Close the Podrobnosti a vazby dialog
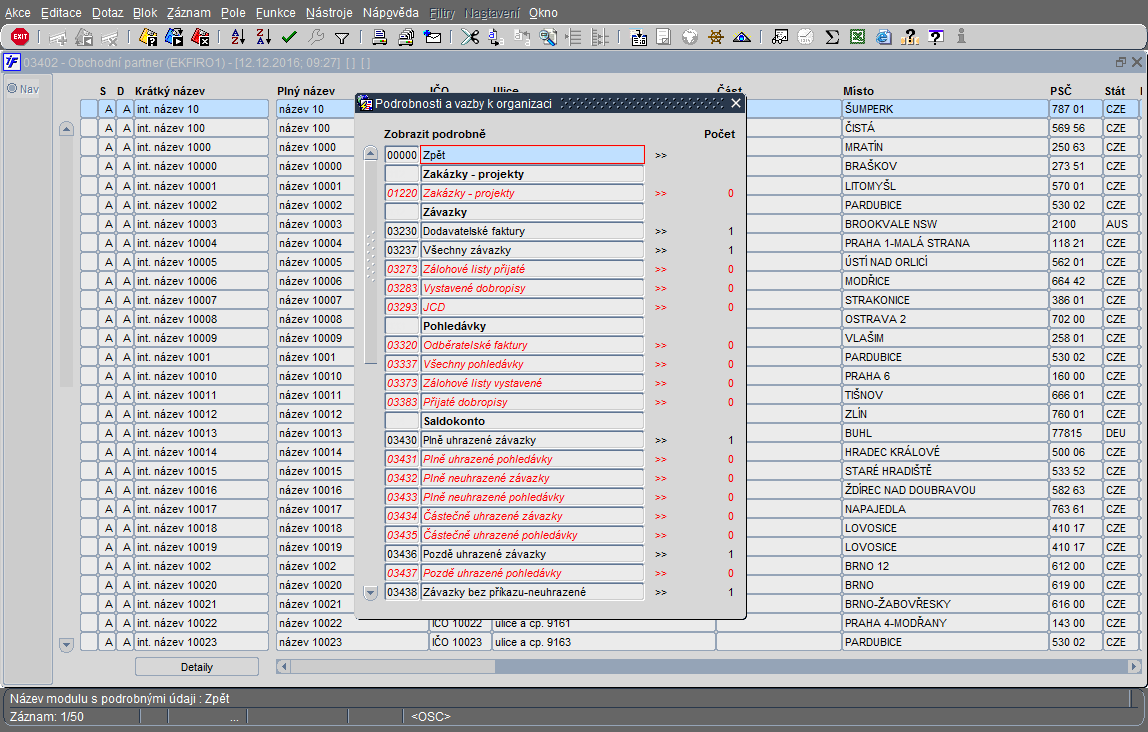 736,103
